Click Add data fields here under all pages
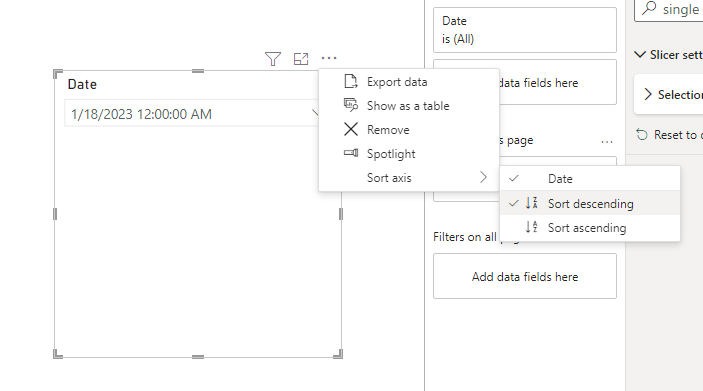This screenshot has height=391, width=703. [x=525, y=276]
